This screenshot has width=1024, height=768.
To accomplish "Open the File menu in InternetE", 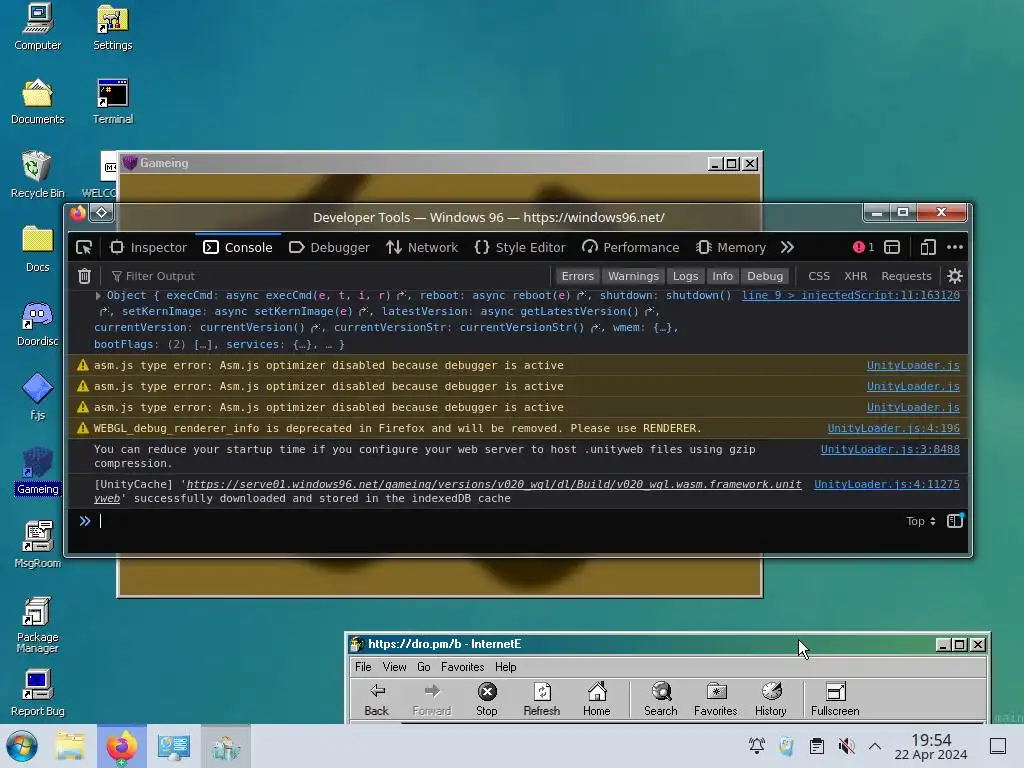I will (x=363, y=667).
